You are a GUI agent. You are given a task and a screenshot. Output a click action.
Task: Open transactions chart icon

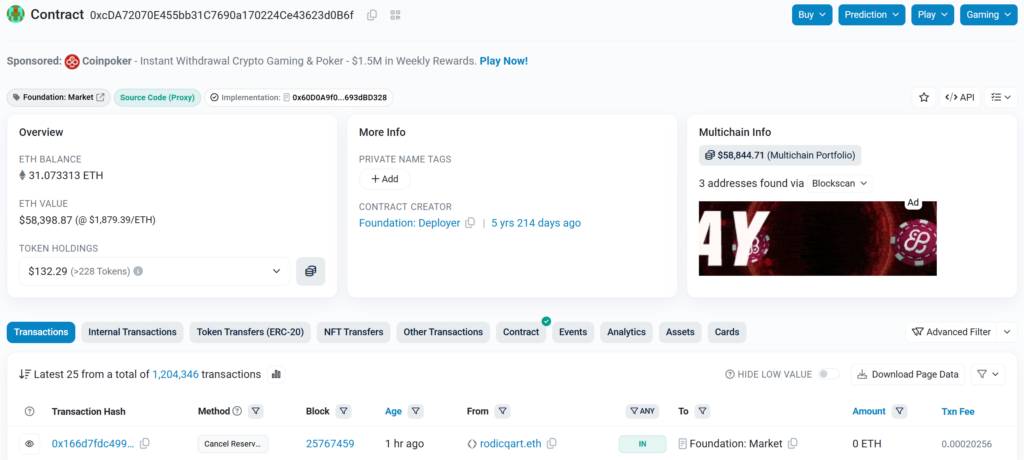[276, 374]
